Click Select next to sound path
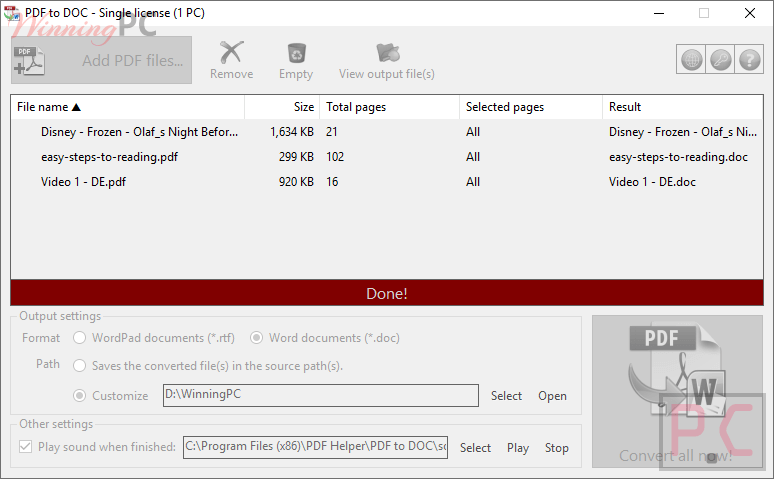This screenshot has width=774, height=479. tap(475, 448)
